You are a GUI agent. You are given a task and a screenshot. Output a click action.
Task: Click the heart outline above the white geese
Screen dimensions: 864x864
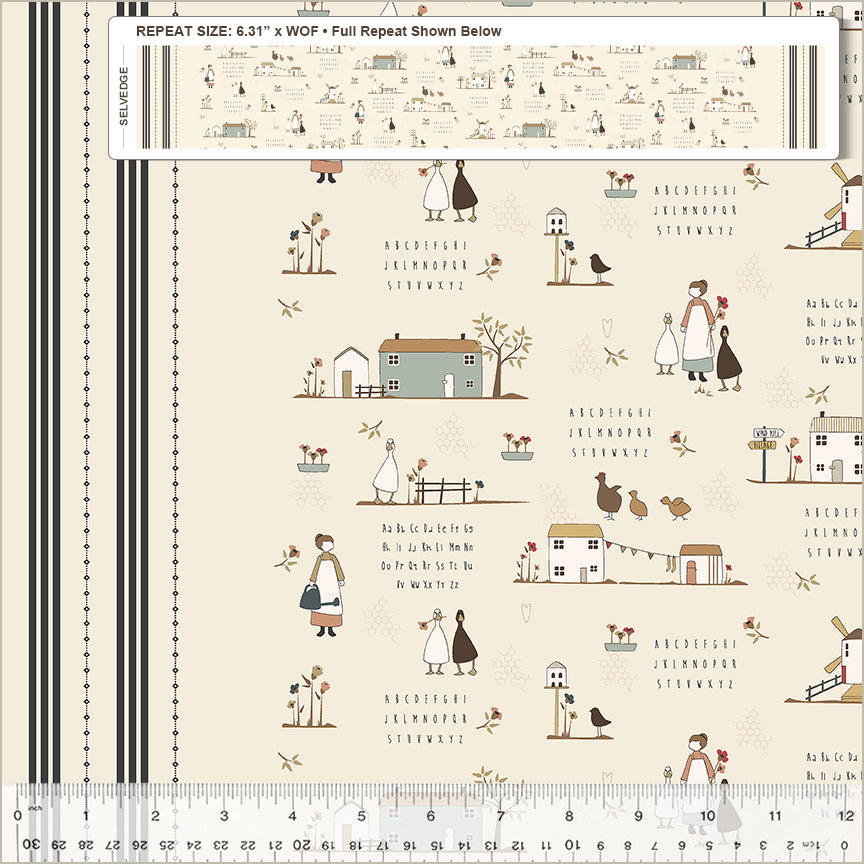coord(606,325)
